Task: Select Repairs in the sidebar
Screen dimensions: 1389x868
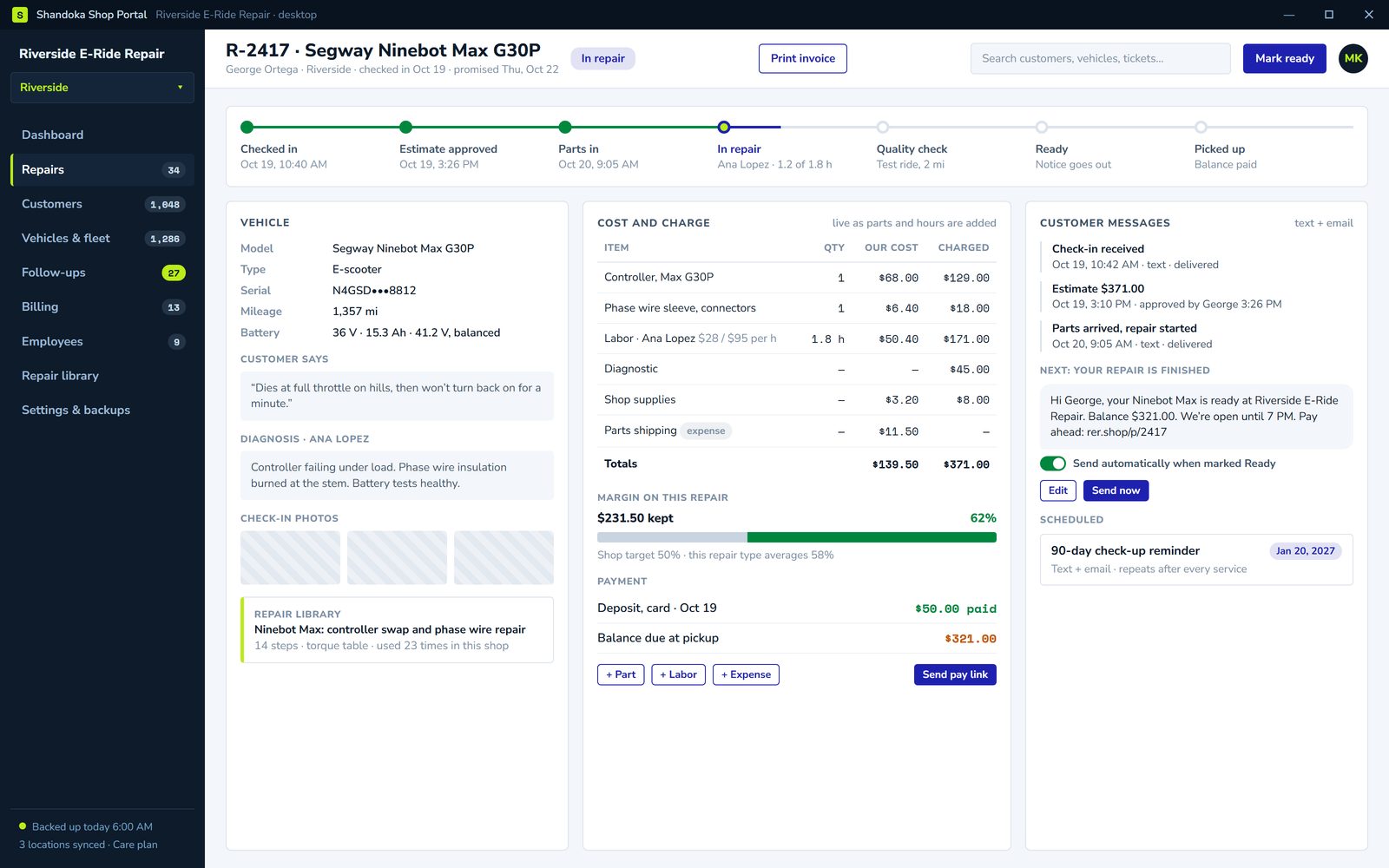Action: pos(102,169)
